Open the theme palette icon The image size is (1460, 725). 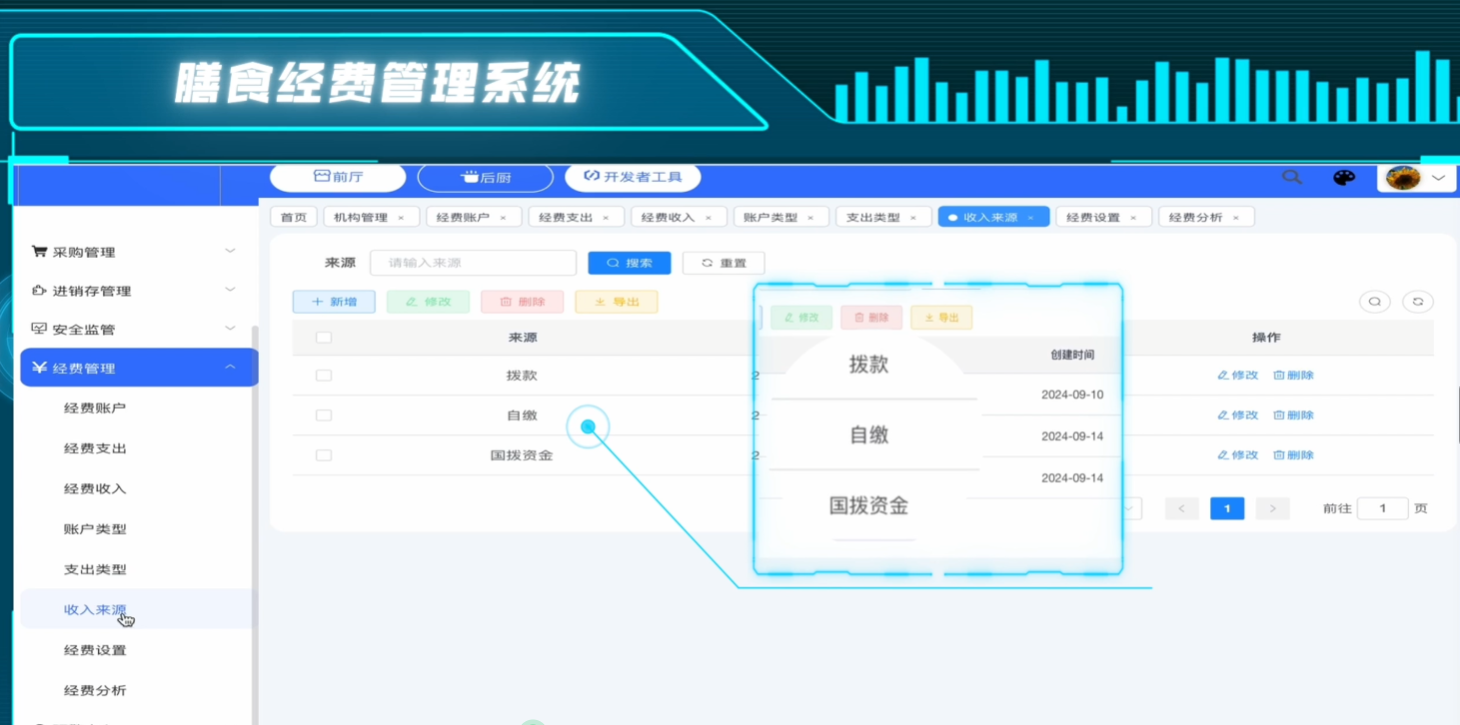click(x=1344, y=177)
